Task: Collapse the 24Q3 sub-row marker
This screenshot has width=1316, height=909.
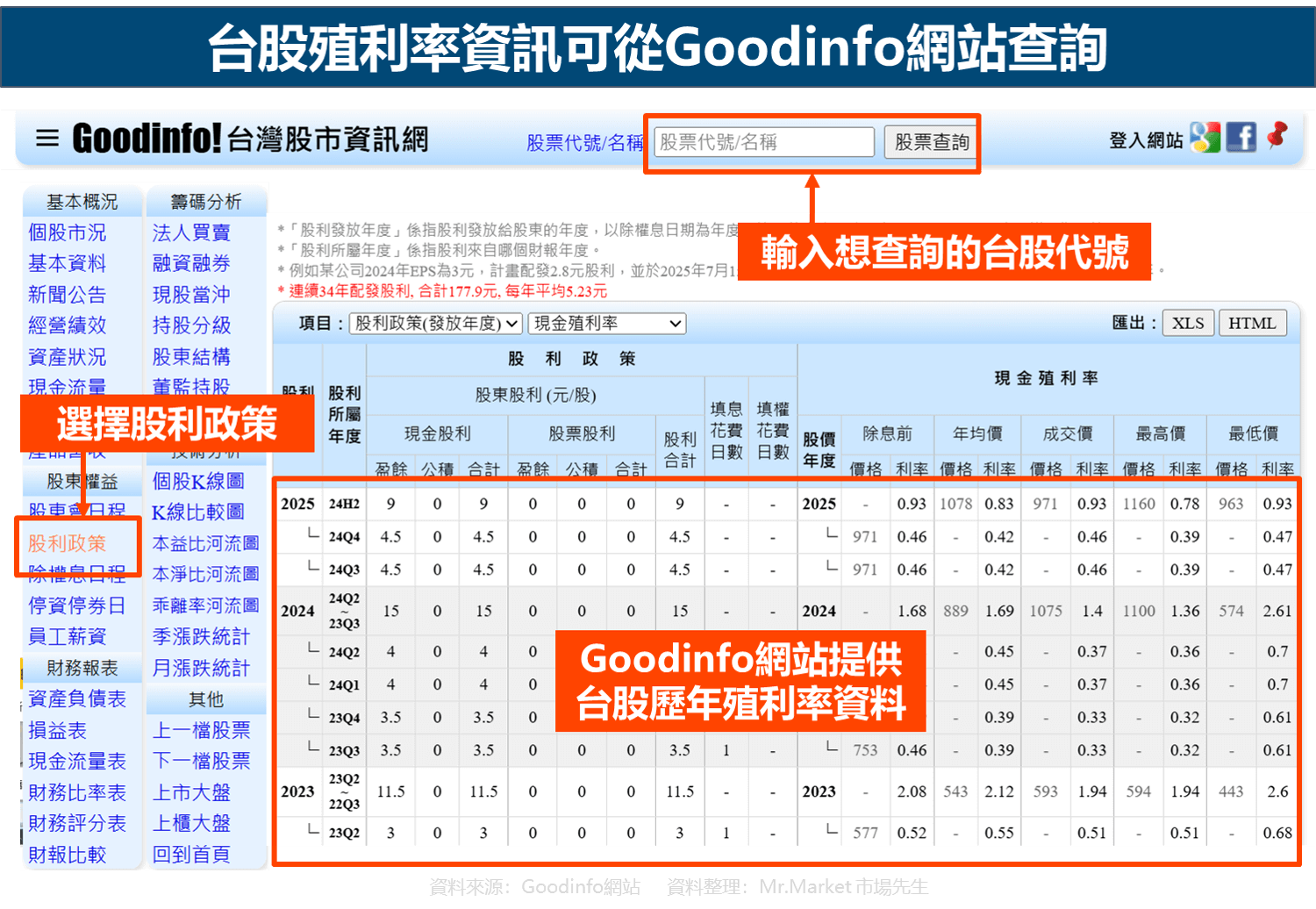Action: [x=313, y=566]
